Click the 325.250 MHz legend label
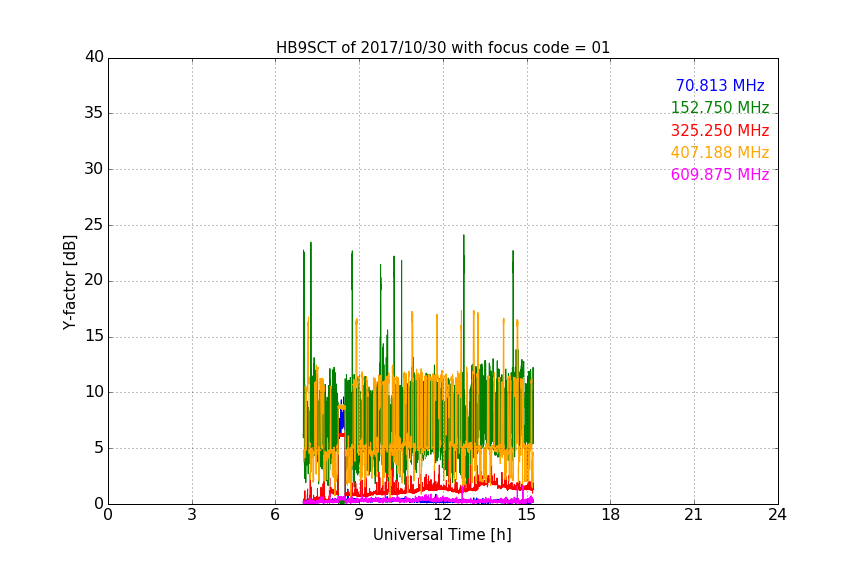Image resolution: width=864 pixels, height=576 pixels. point(720,131)
